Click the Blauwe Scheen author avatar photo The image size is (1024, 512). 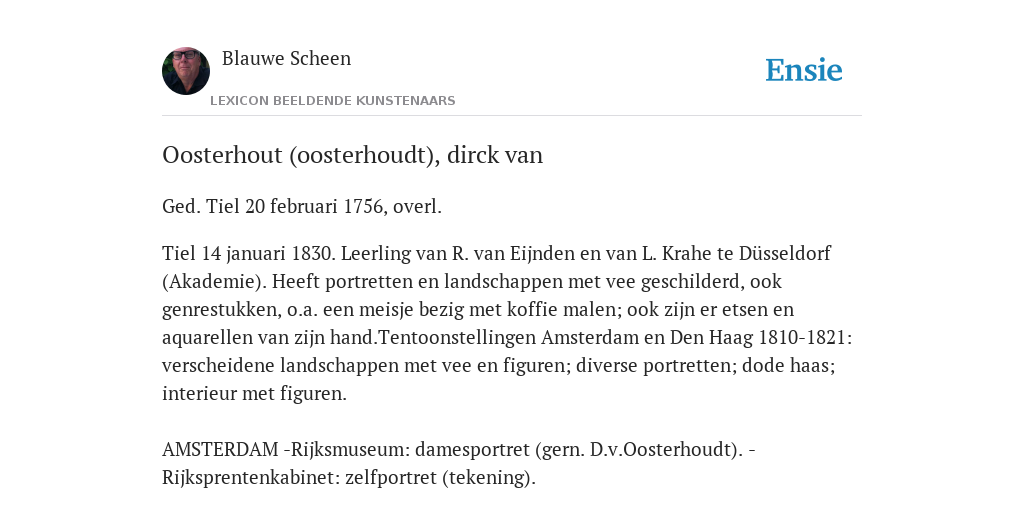point(186,71)
